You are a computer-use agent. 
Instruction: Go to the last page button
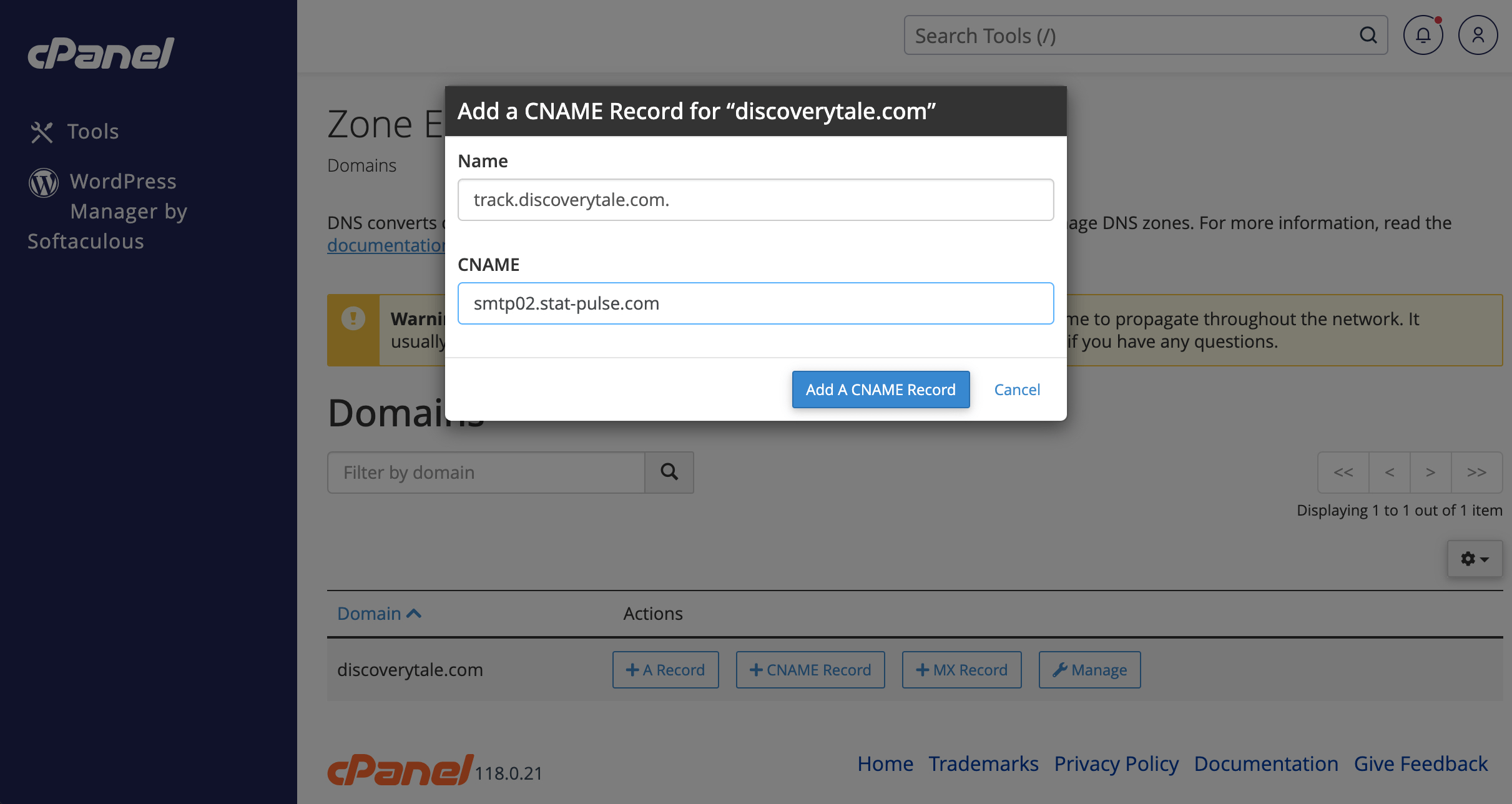coord(1476,473)
